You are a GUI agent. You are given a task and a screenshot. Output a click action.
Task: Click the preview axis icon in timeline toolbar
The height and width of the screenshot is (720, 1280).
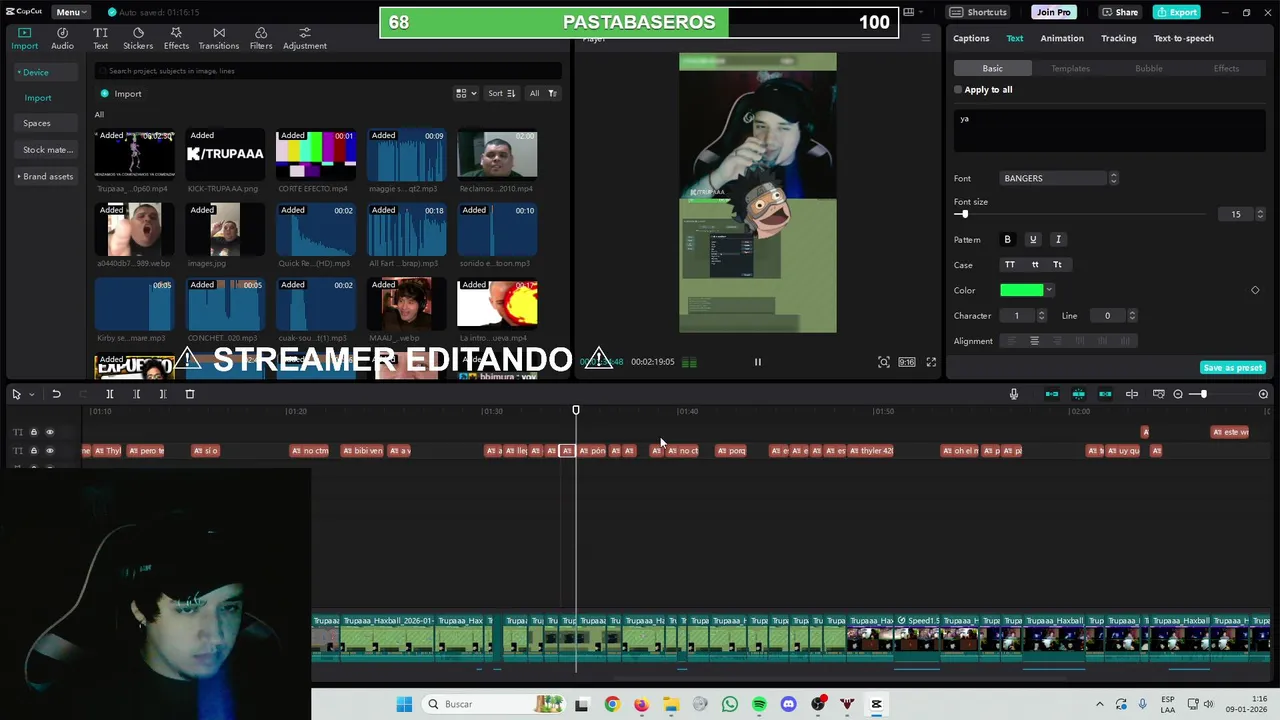pos(1132,394)
